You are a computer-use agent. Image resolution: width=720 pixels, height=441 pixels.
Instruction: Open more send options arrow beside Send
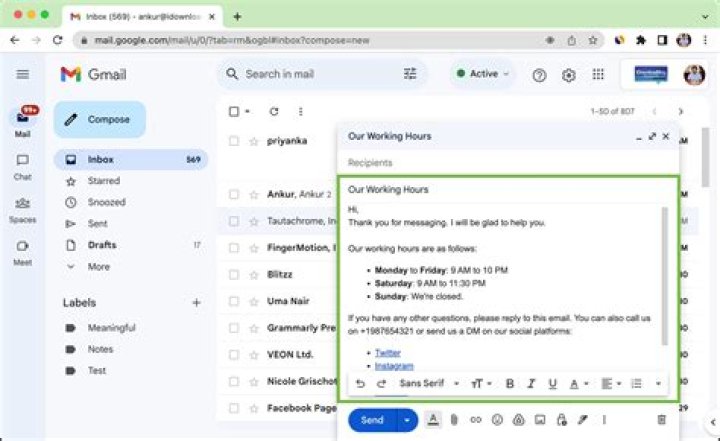point(406,420)
